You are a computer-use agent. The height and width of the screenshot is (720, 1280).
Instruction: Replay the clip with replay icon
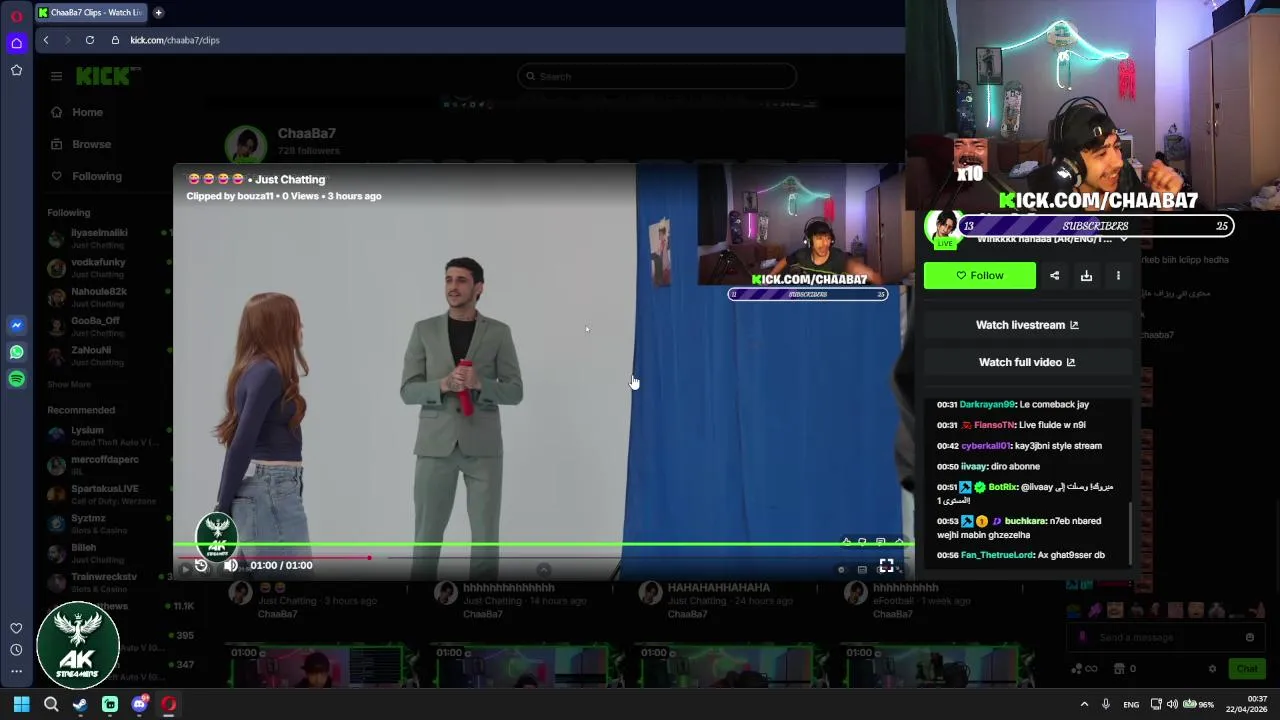(201, 565)
